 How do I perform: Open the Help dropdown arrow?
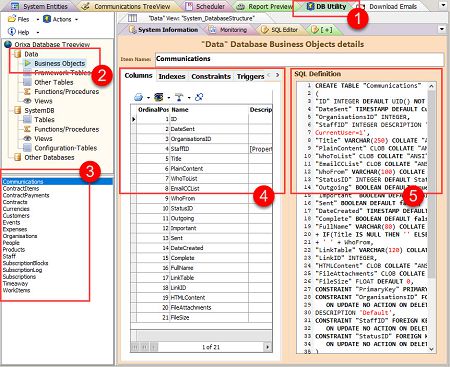[37, 32]
